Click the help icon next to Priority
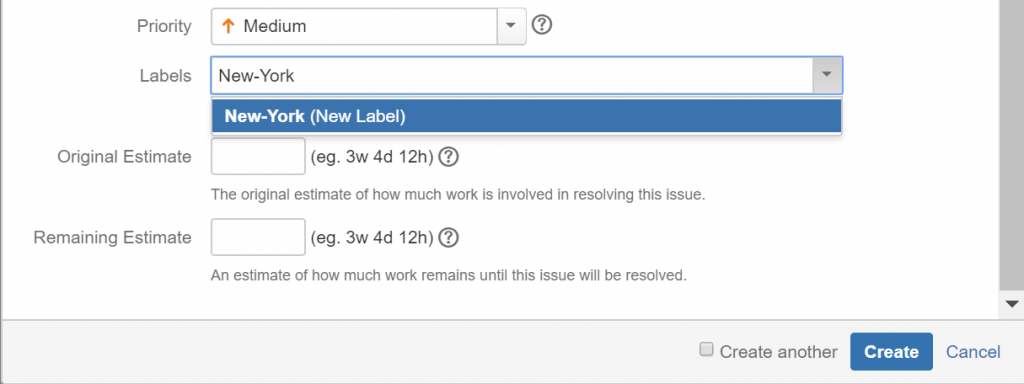Image resolution: width=1024 pixels, height=384 pixels. tap(542, 25)
